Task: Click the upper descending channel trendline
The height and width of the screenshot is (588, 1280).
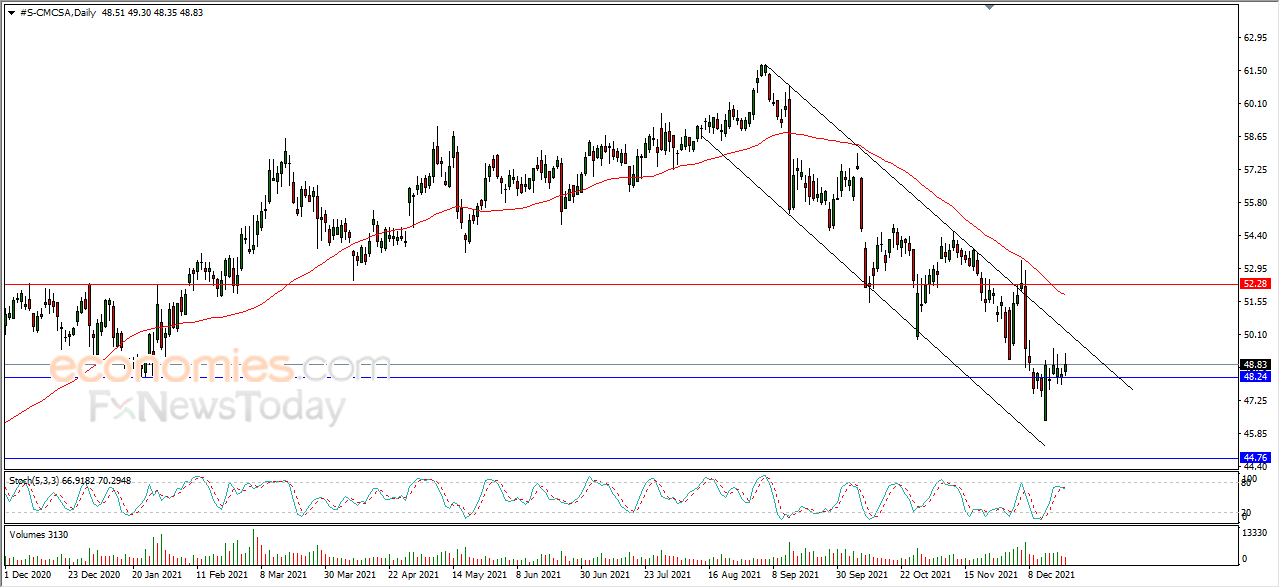Action: click(950, 230)
